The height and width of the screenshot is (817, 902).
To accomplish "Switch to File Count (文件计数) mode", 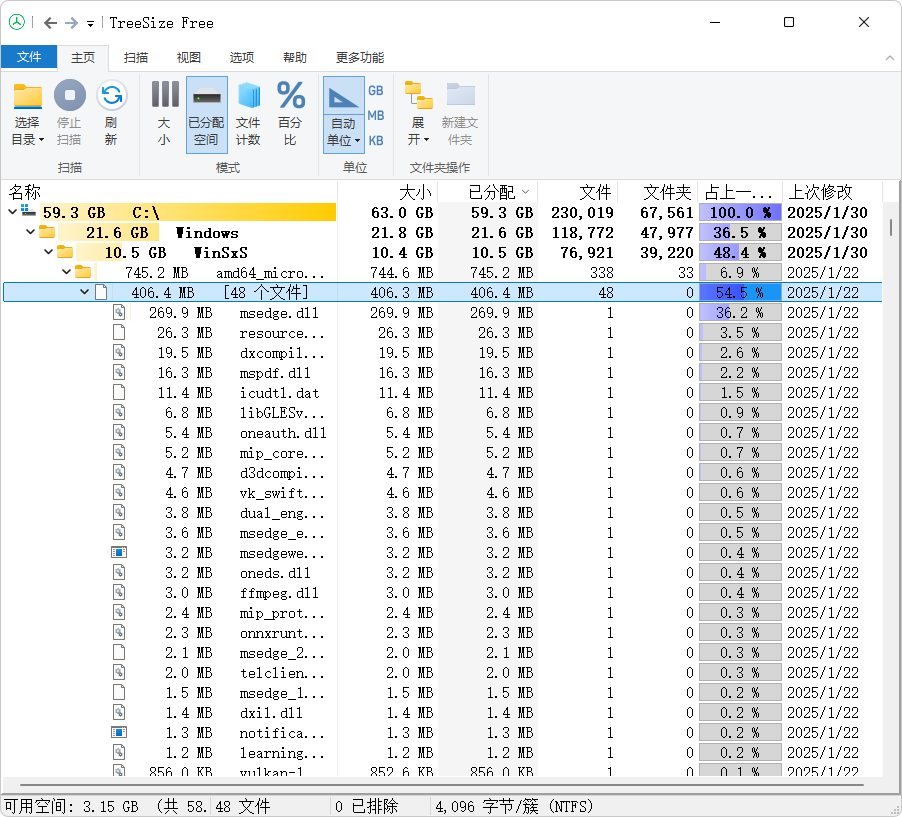I will (x=249, y=114).
